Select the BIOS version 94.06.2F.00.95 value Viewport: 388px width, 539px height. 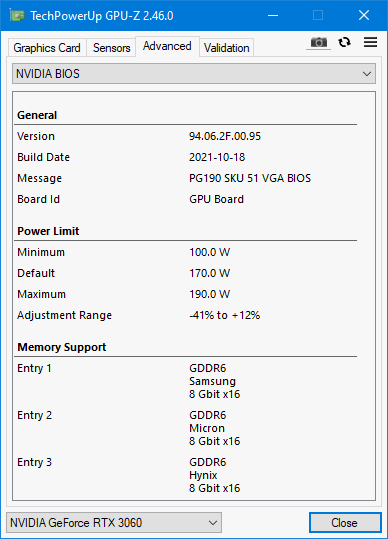(225, 136)
